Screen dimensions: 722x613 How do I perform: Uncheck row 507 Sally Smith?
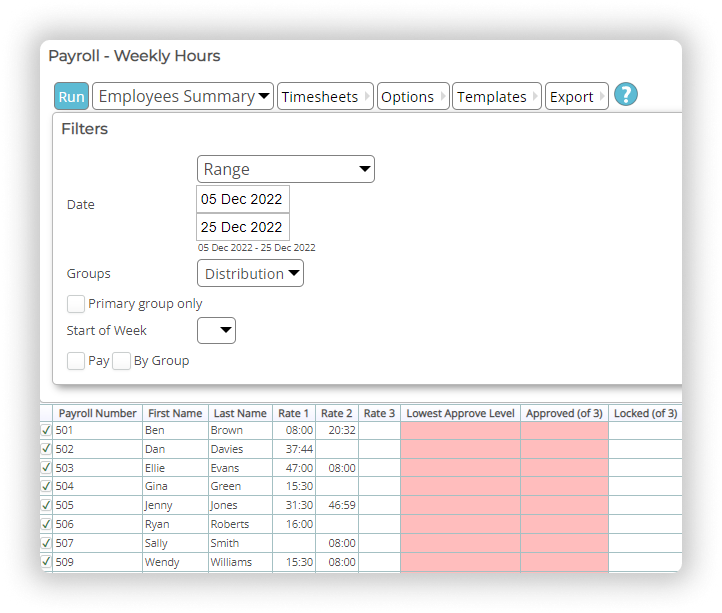point(46,543)
